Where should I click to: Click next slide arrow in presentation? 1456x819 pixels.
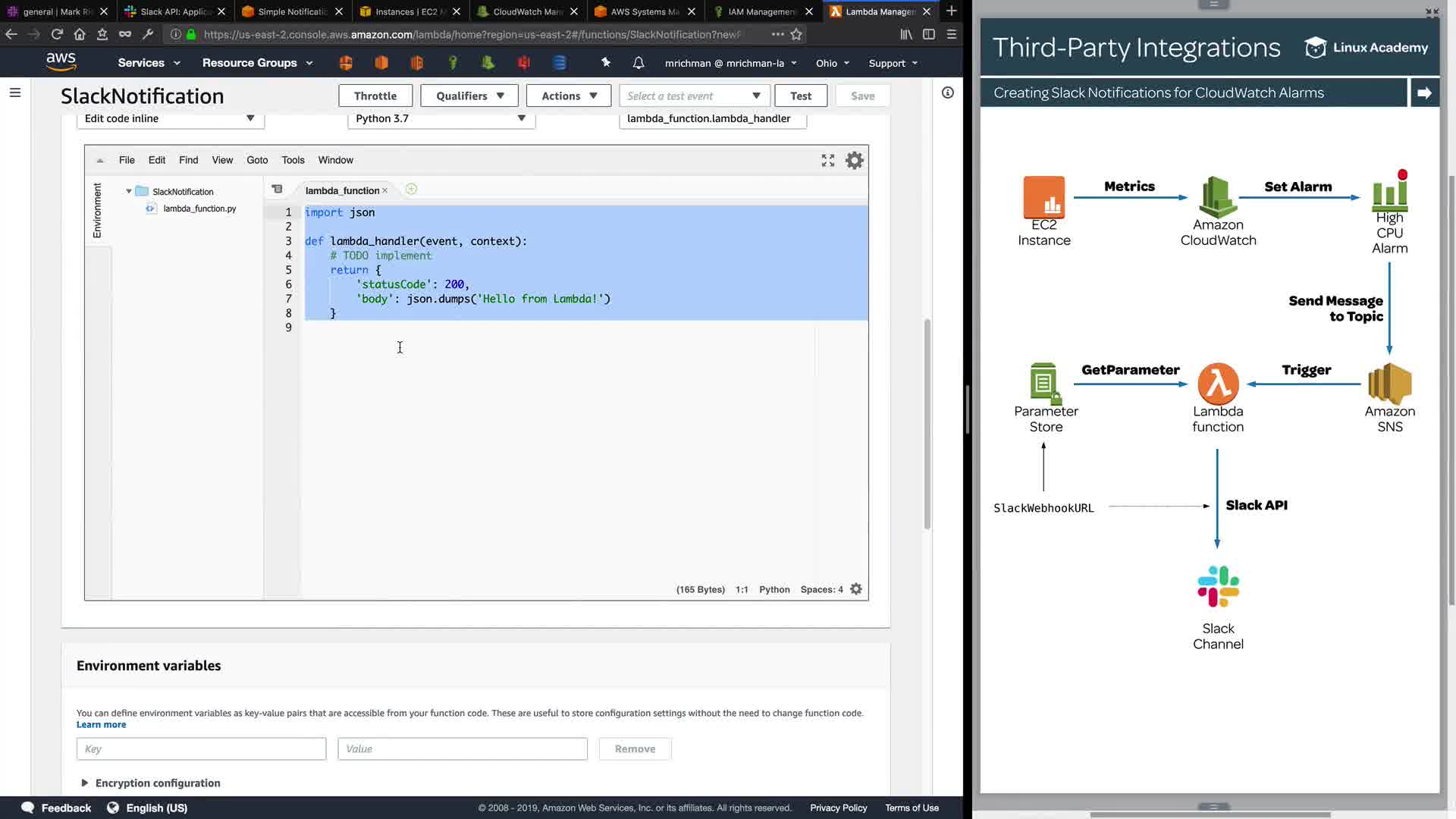pyautogui.click(x=1423, y=93)
